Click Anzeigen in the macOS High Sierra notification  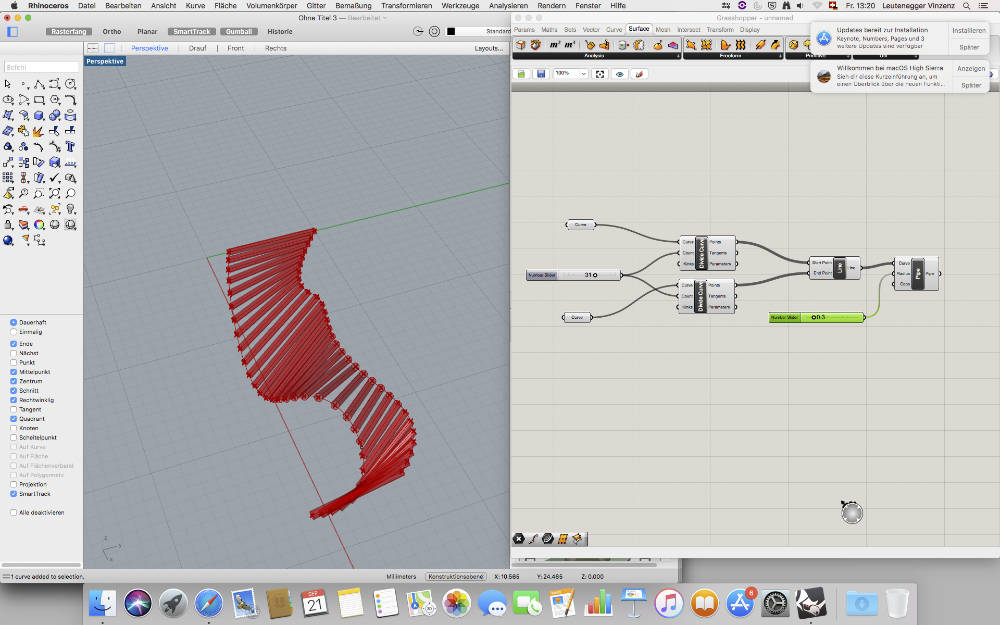click(x=971, y=68)
